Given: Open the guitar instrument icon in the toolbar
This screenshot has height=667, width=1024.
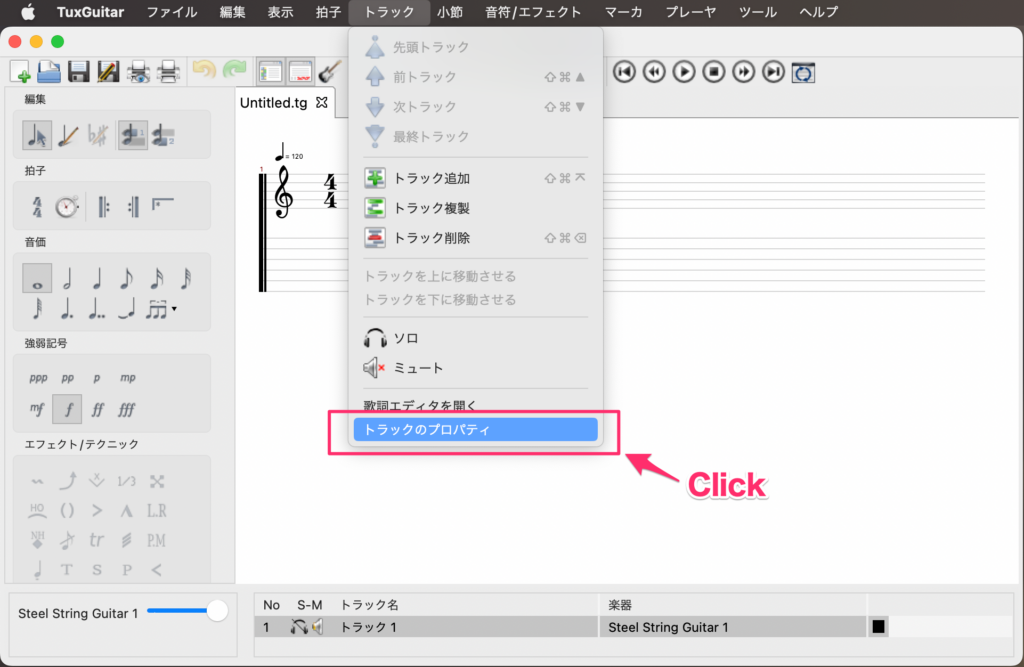Looking at the screenshot, I should (x=330, y=72).
